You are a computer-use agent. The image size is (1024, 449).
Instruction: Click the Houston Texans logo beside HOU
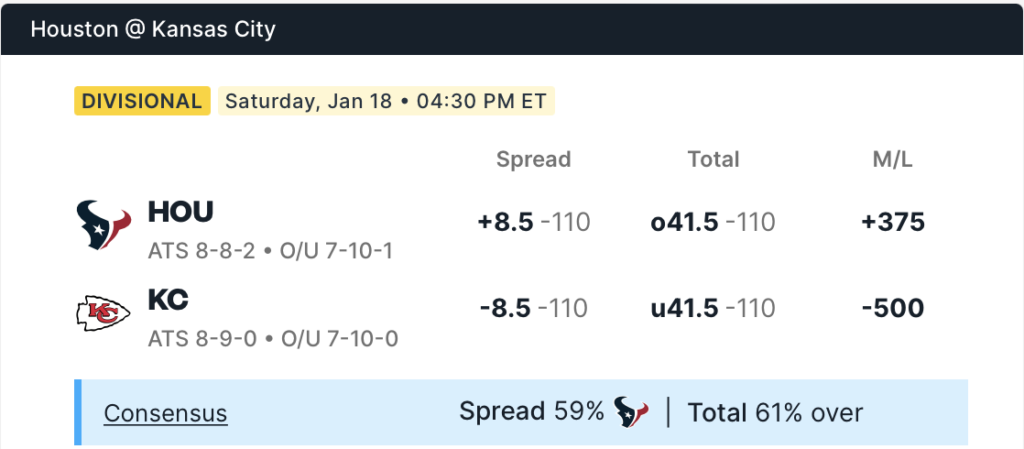click(x=104, y=225)
